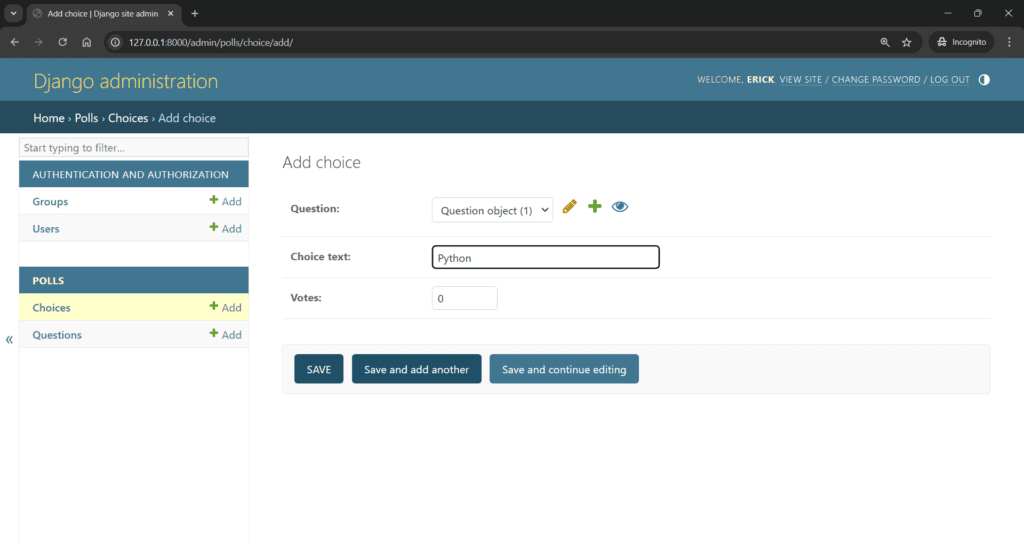The width and height of the screenshot is (1024, 544).
Task: Click the LOG OUT link
Action: tap(950, 80)
